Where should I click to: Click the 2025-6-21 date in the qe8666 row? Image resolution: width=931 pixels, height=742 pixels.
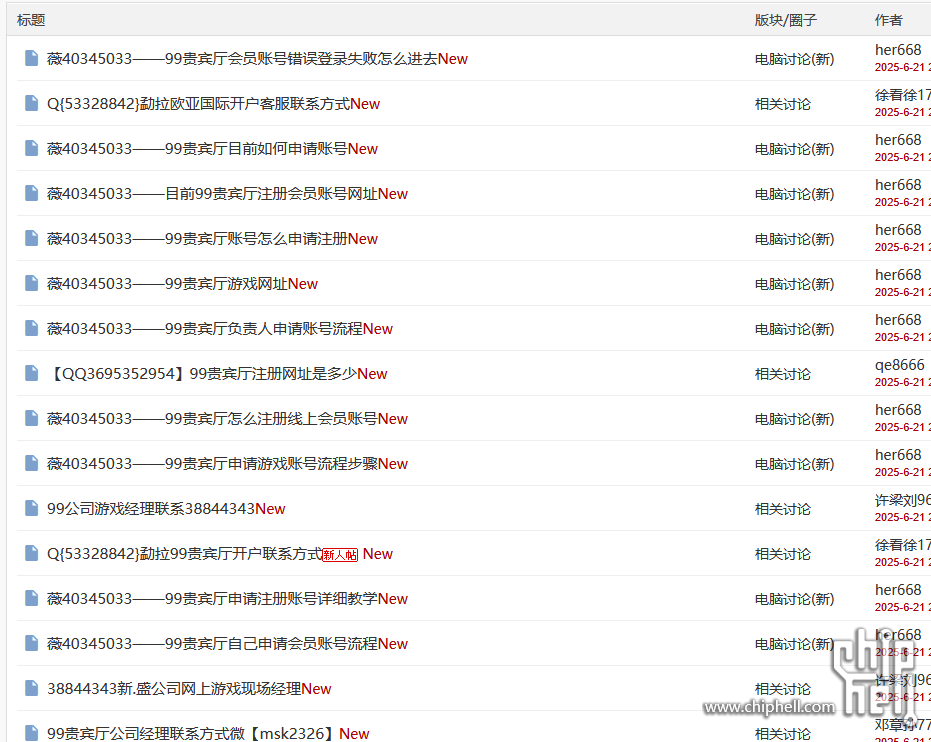tap(900, 382)
